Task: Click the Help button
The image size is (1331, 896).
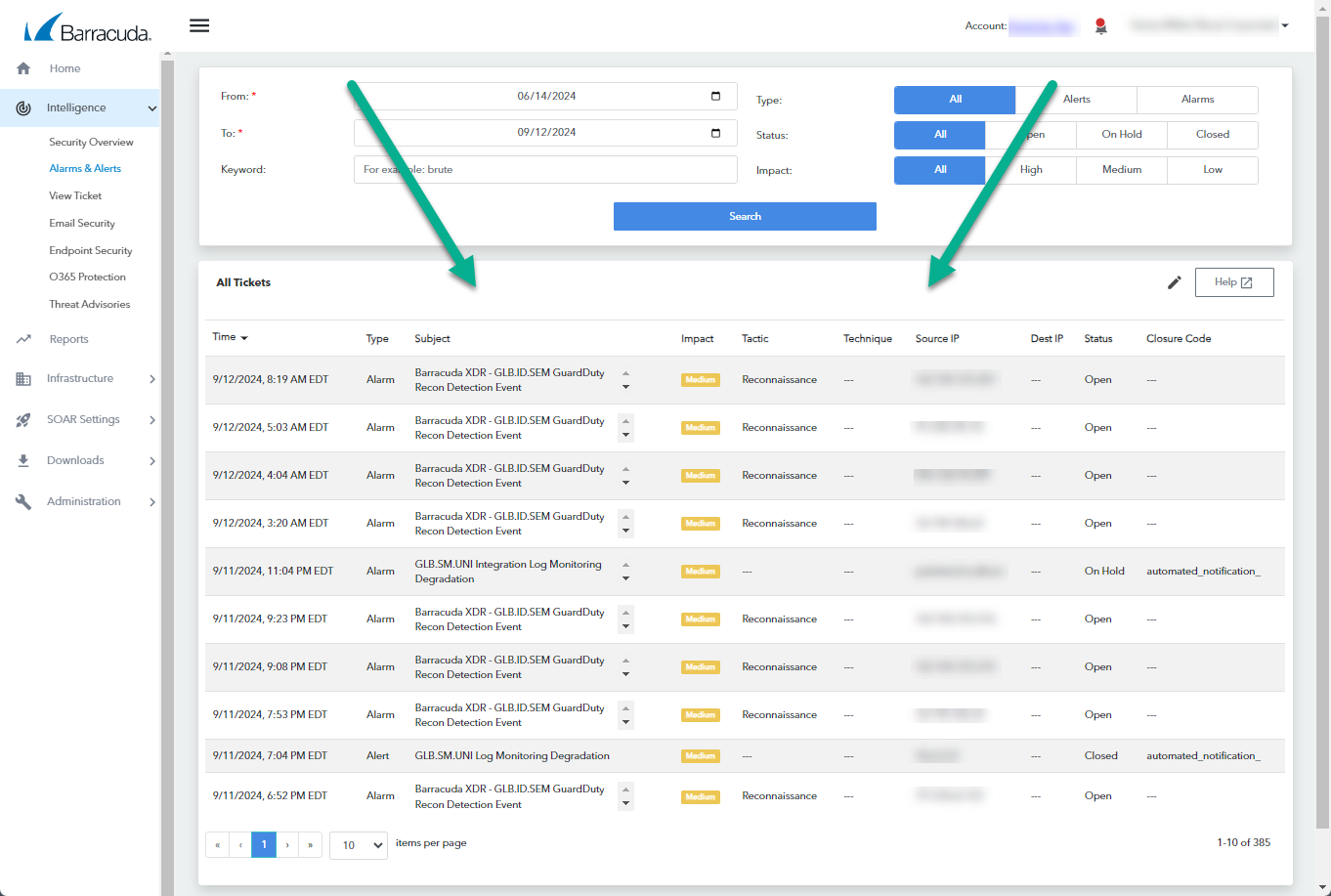Action: click(x=1234, y=282)
